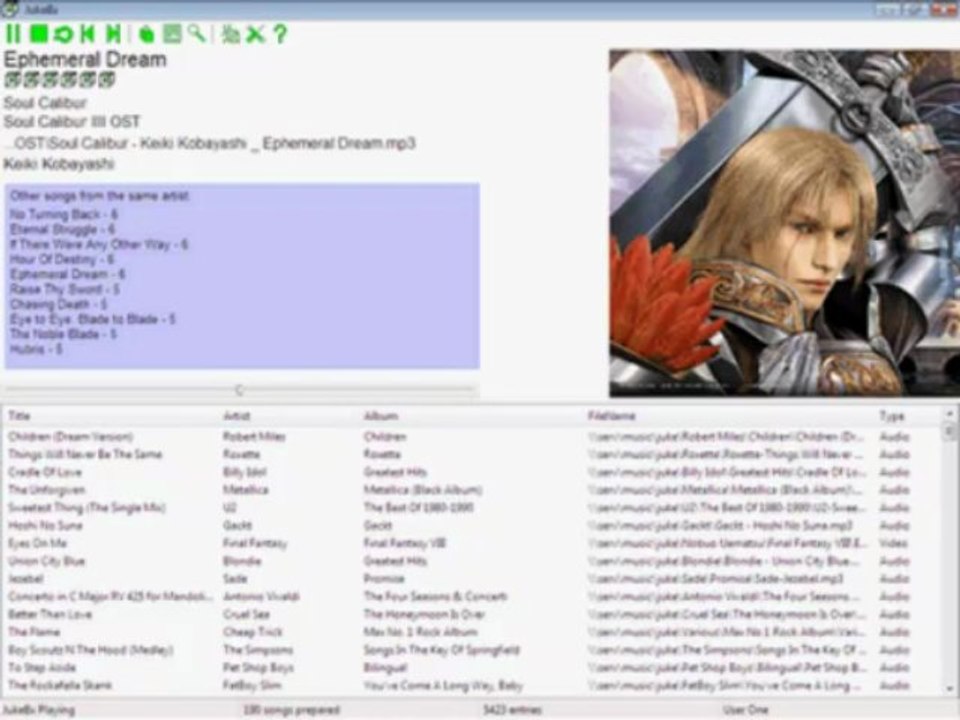Select 'Hubris - 5' in artist songs
The image size is (960, 720).
tap(36, 349)
